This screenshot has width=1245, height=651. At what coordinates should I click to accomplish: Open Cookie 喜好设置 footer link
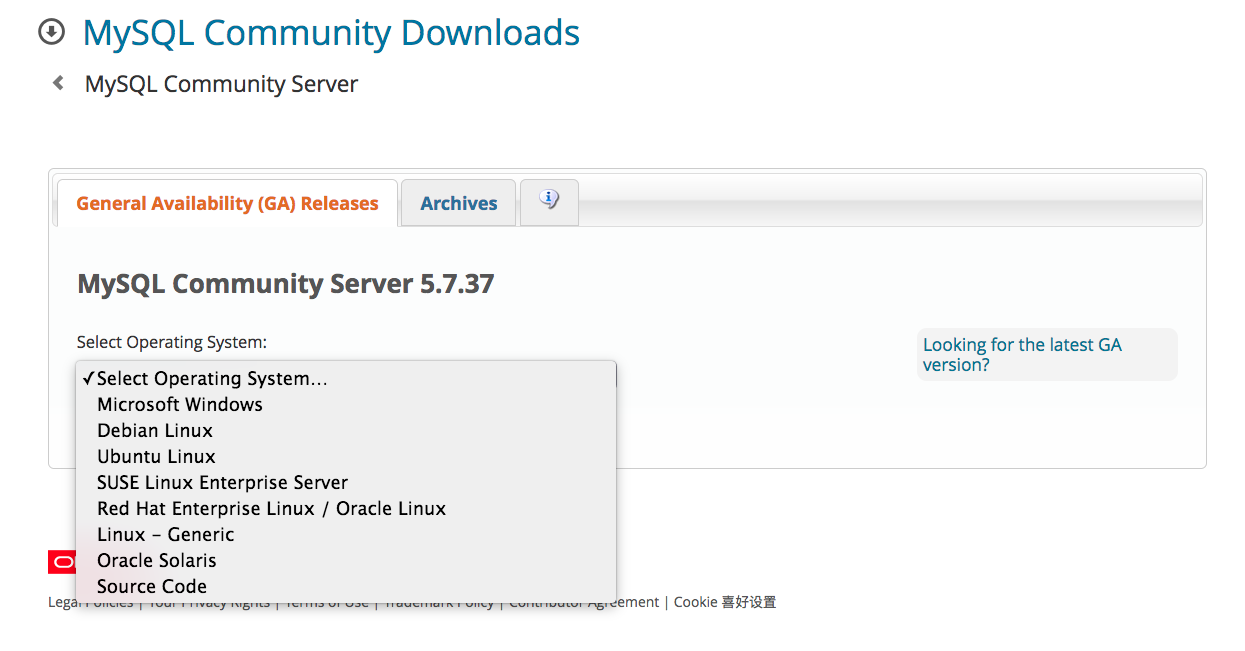coord(725,602)
